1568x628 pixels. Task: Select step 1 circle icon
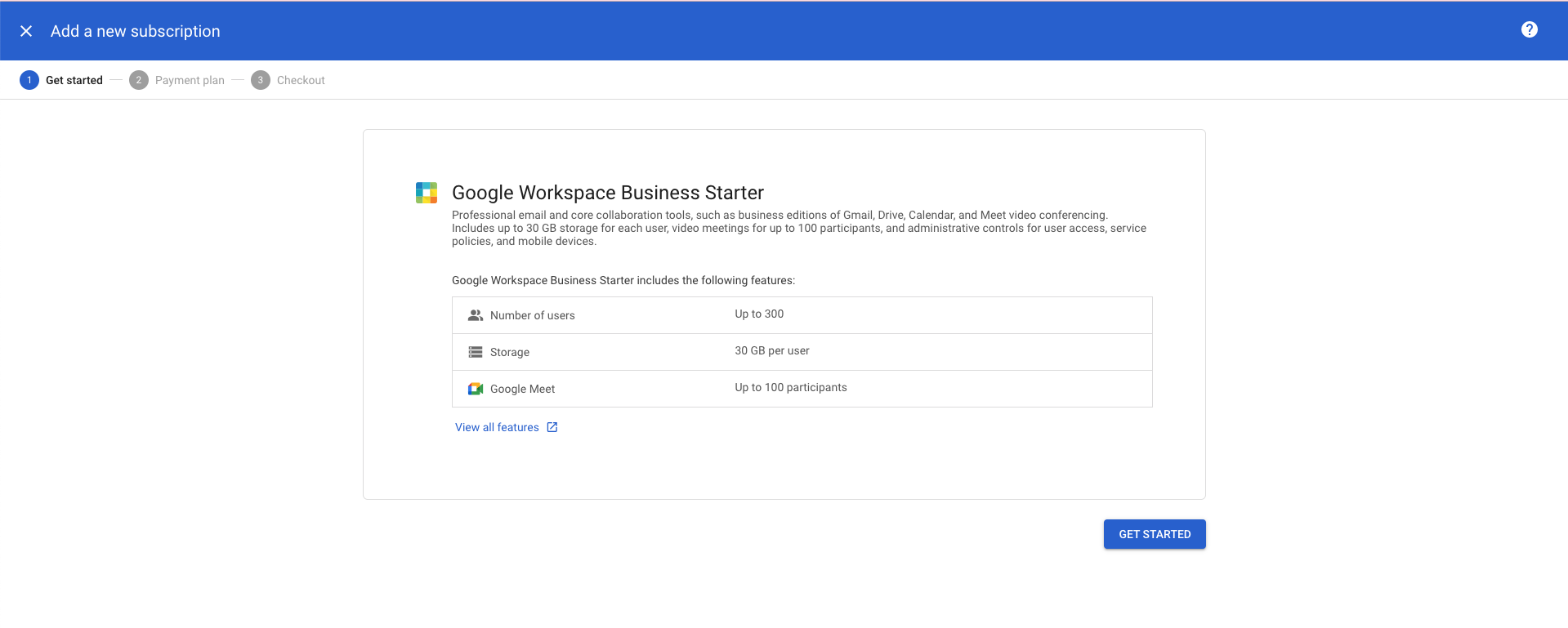(x=29, y=80)
